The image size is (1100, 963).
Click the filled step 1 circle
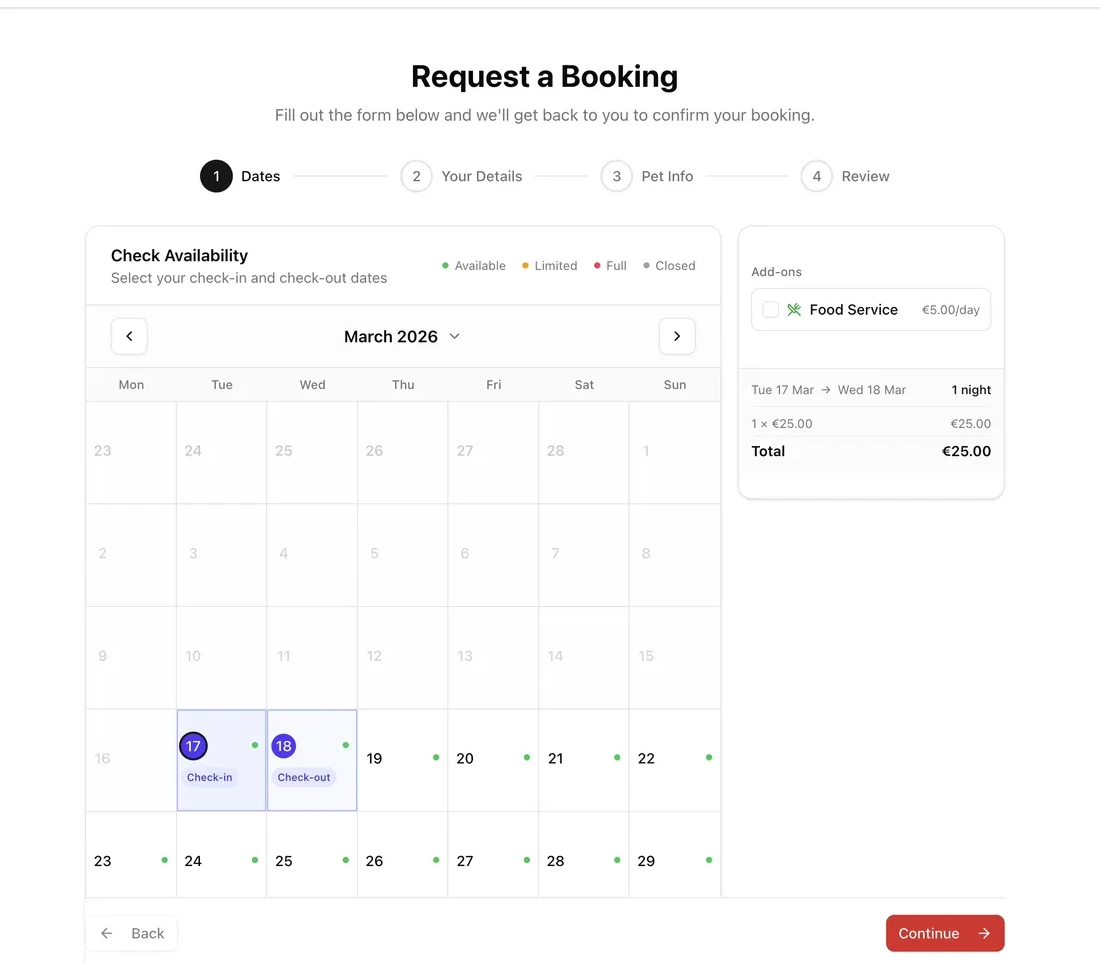[x=216, y=176]
